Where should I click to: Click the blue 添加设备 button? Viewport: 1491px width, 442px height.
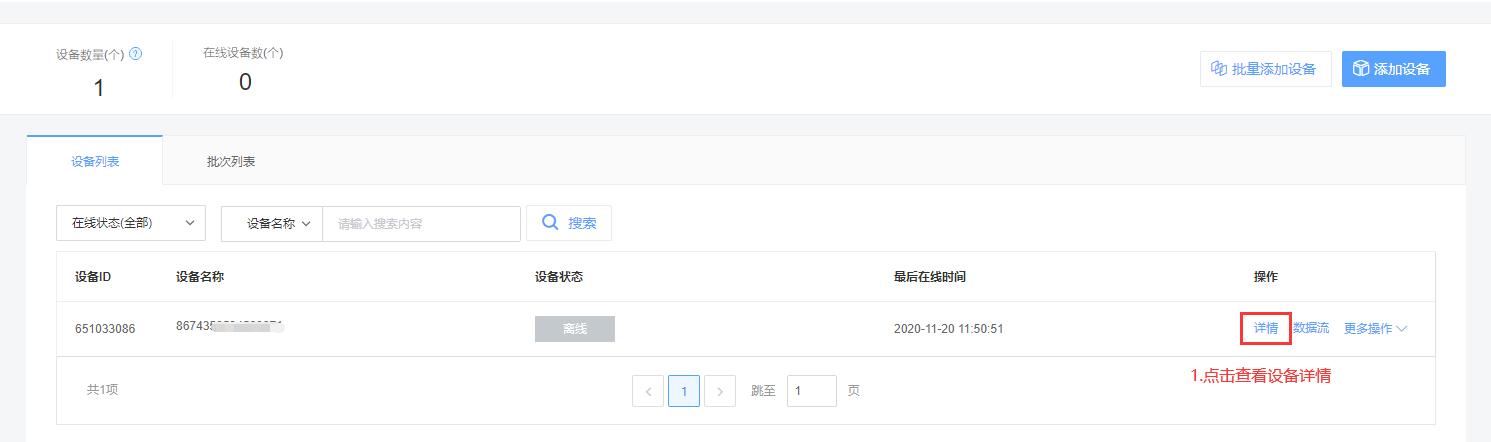tap(1393, 69)
